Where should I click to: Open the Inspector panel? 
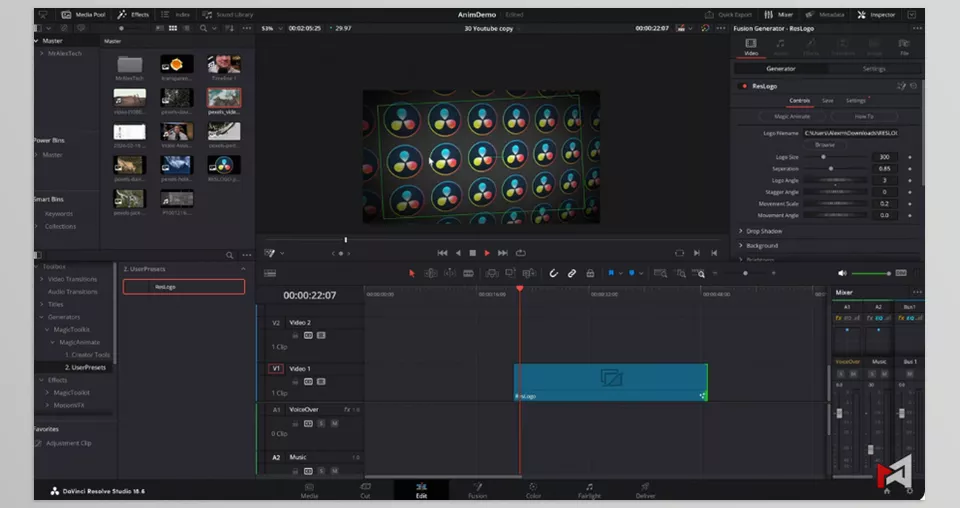click(876, 14)
